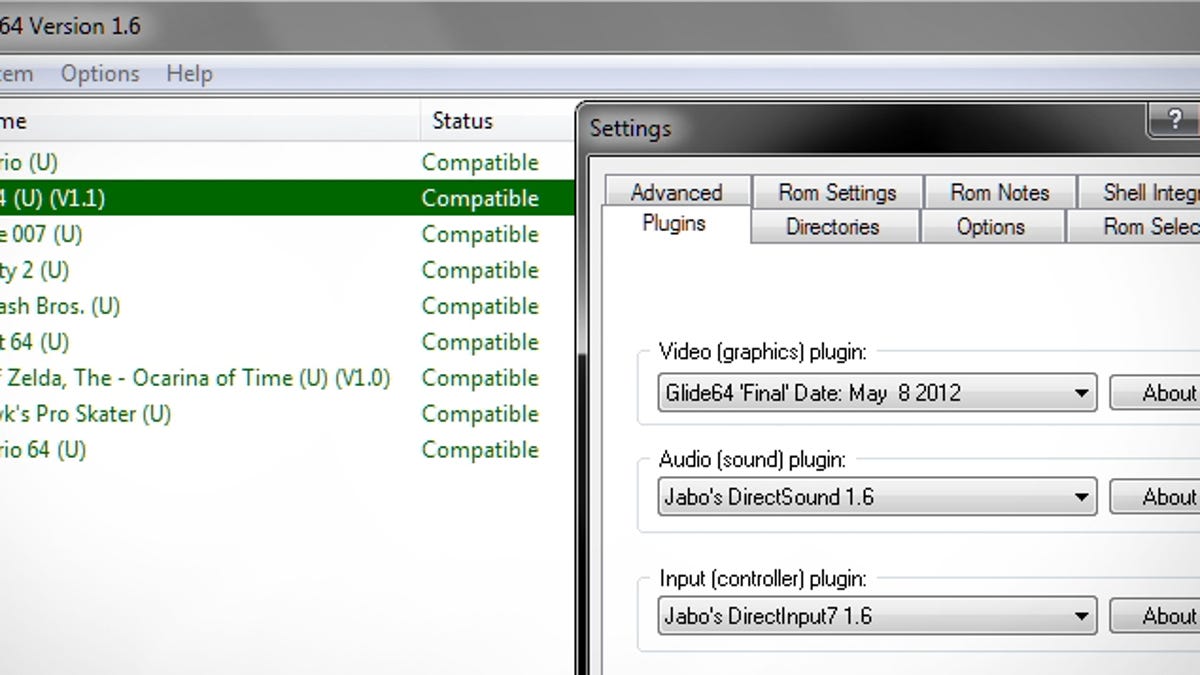Screen dimensions: 1200x675
Task: Expand the Video graphics plugin dropdown
Action: [x=877, y=393]
